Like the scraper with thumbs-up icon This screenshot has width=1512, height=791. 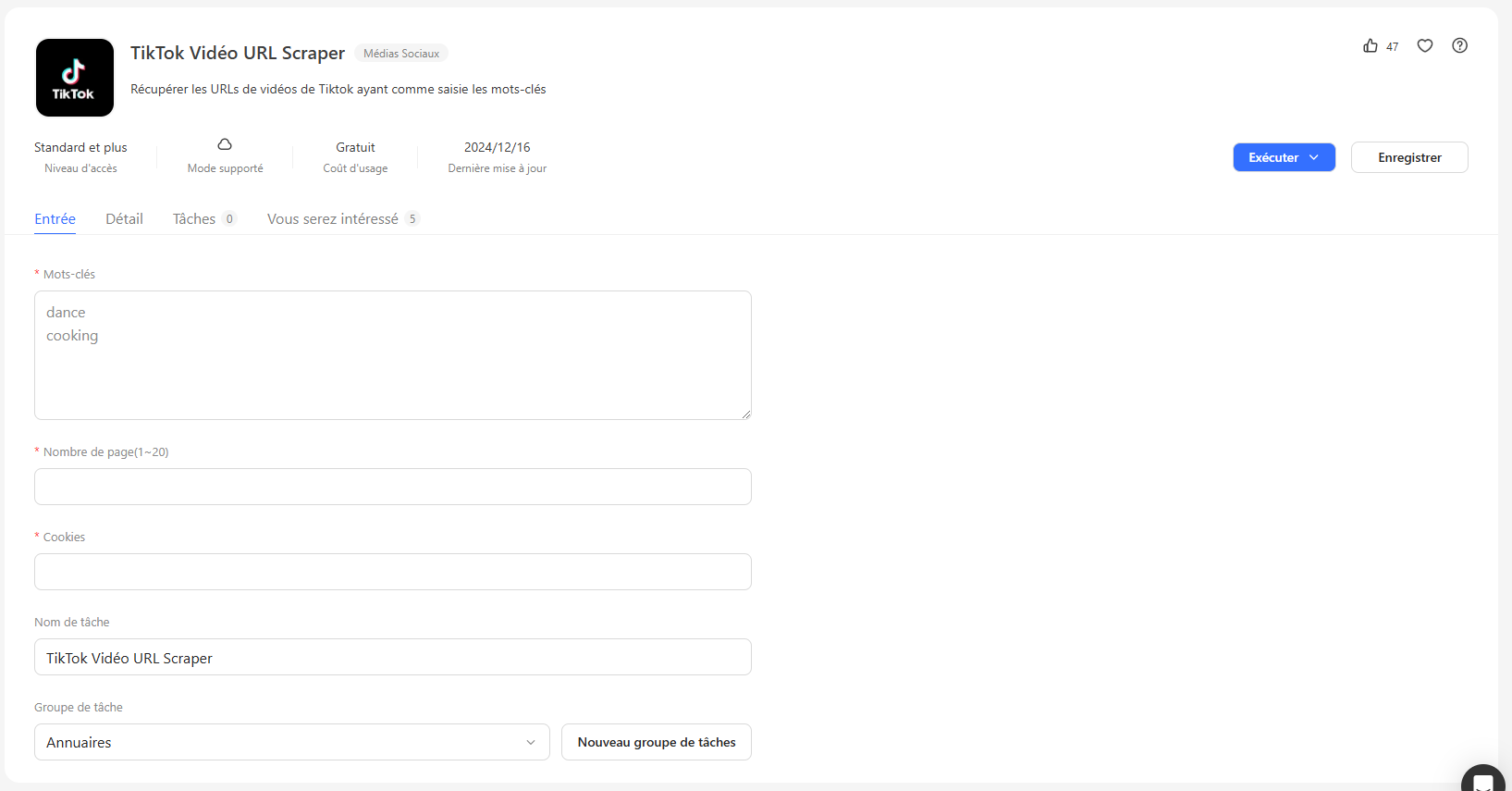[1371, 45]
